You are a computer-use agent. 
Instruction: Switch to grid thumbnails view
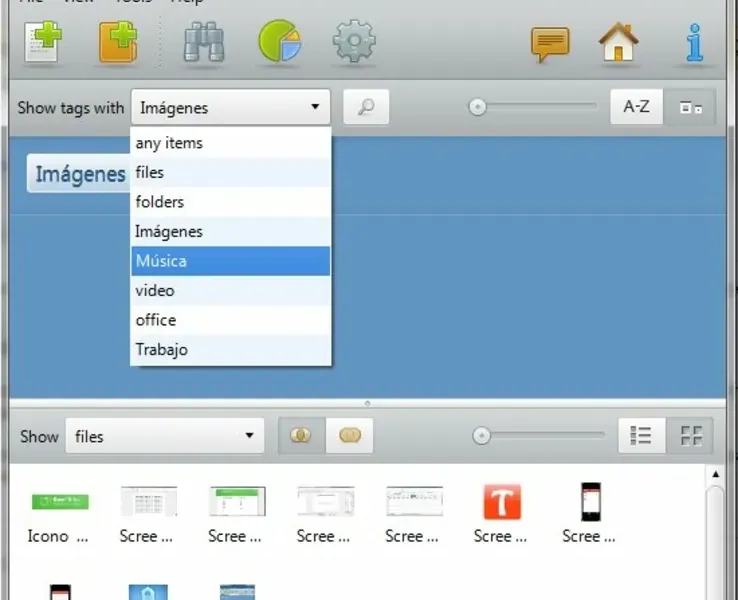click(690, 435)
